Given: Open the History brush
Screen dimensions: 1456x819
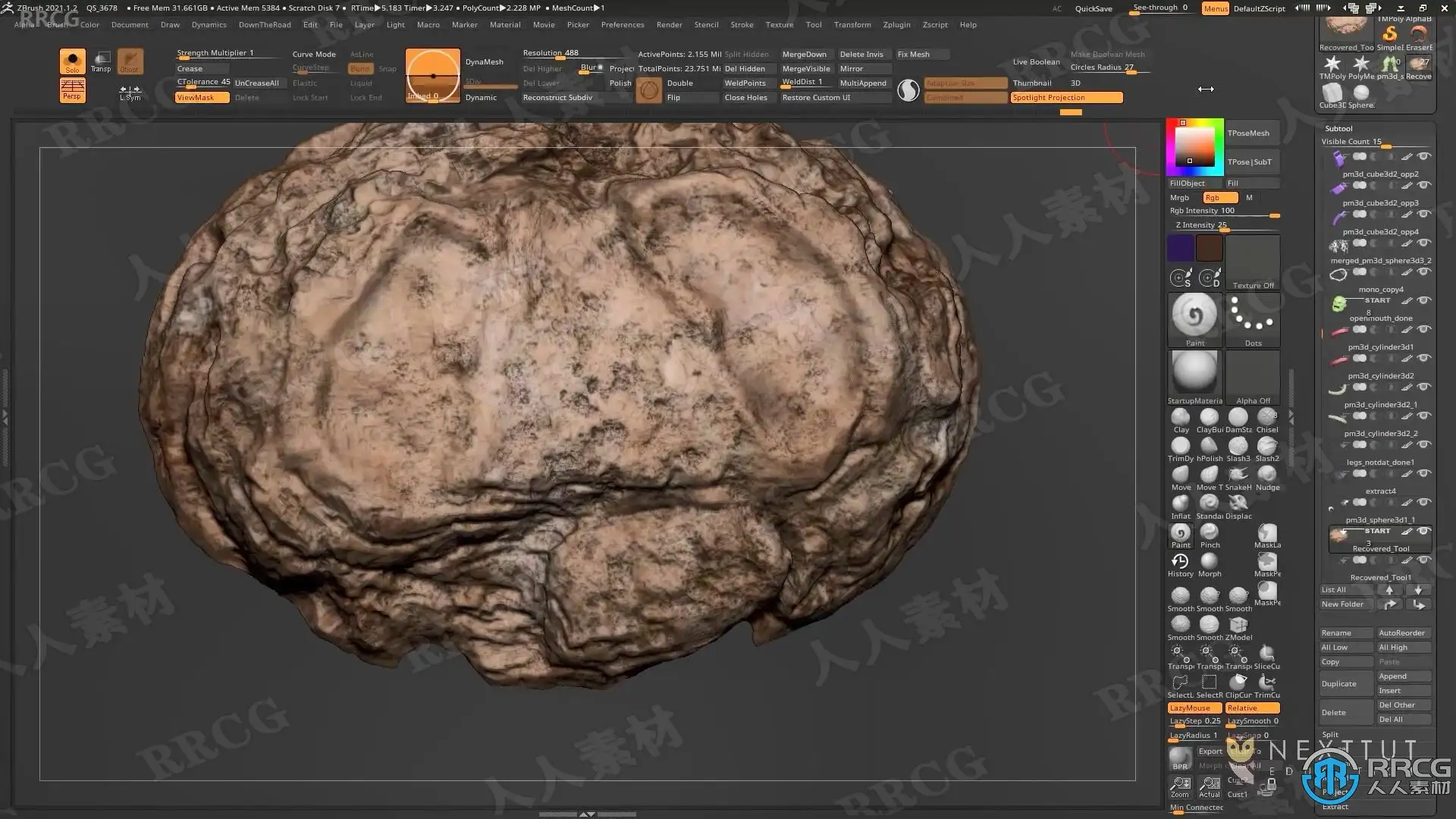Looking at the screenshot, I should (1181, 564).
